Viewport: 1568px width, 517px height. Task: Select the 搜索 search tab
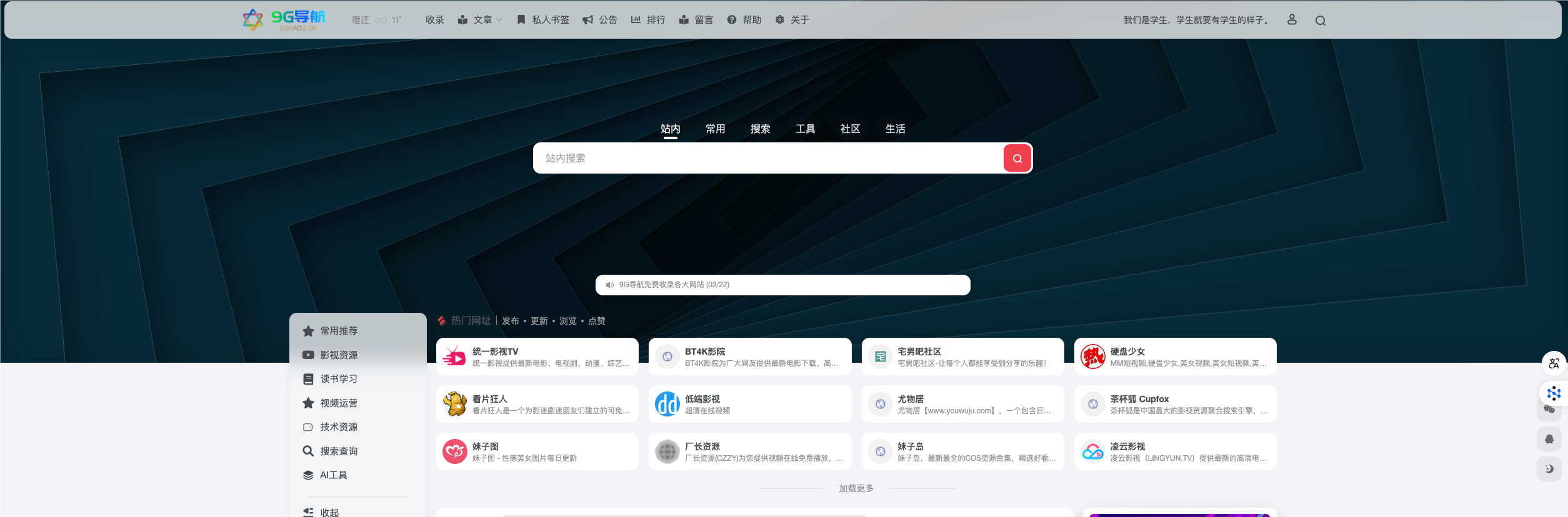[761, 129]
